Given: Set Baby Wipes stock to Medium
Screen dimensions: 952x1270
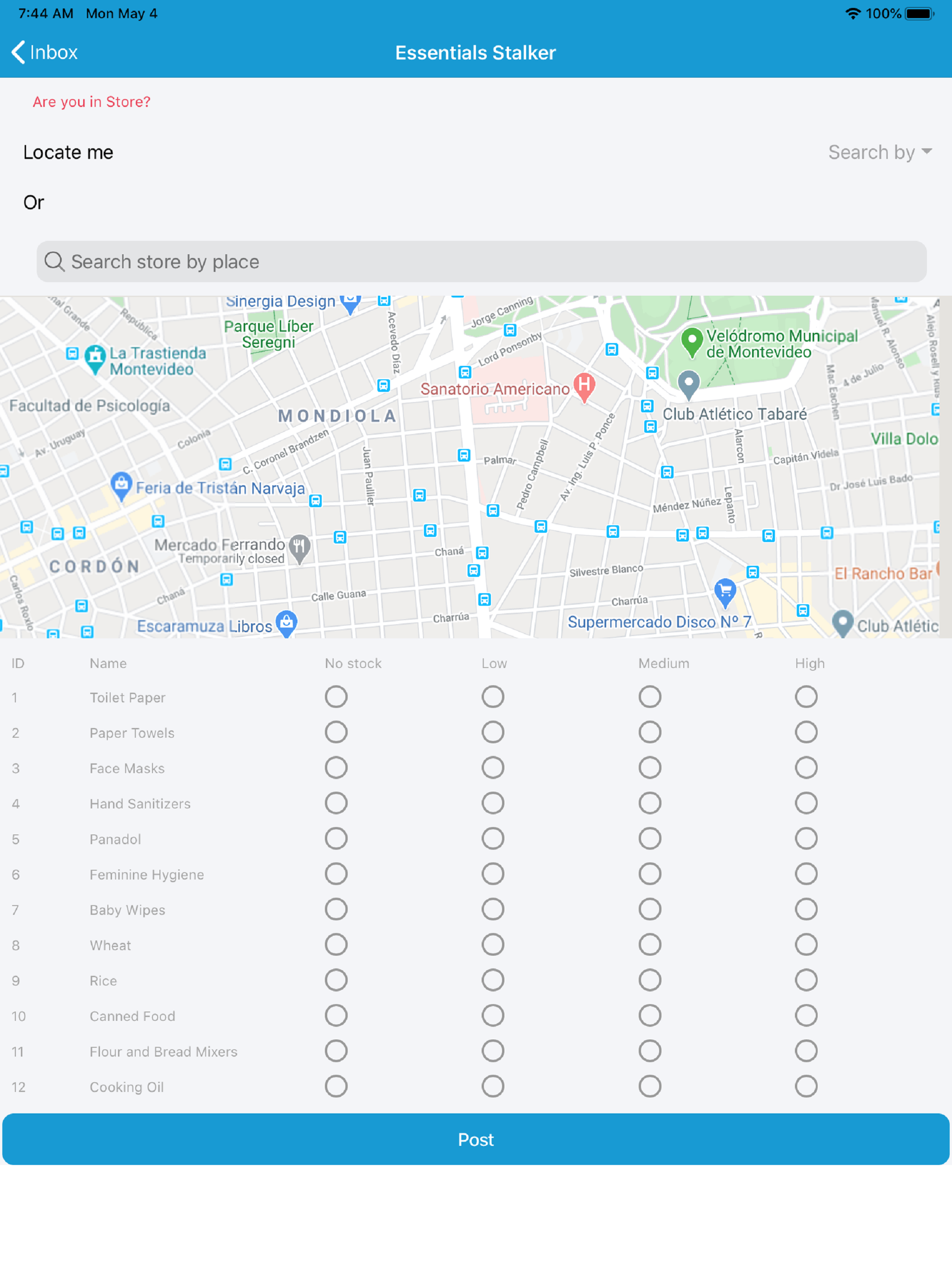Looking at the screenshot, I should click(x=649, y=909).
